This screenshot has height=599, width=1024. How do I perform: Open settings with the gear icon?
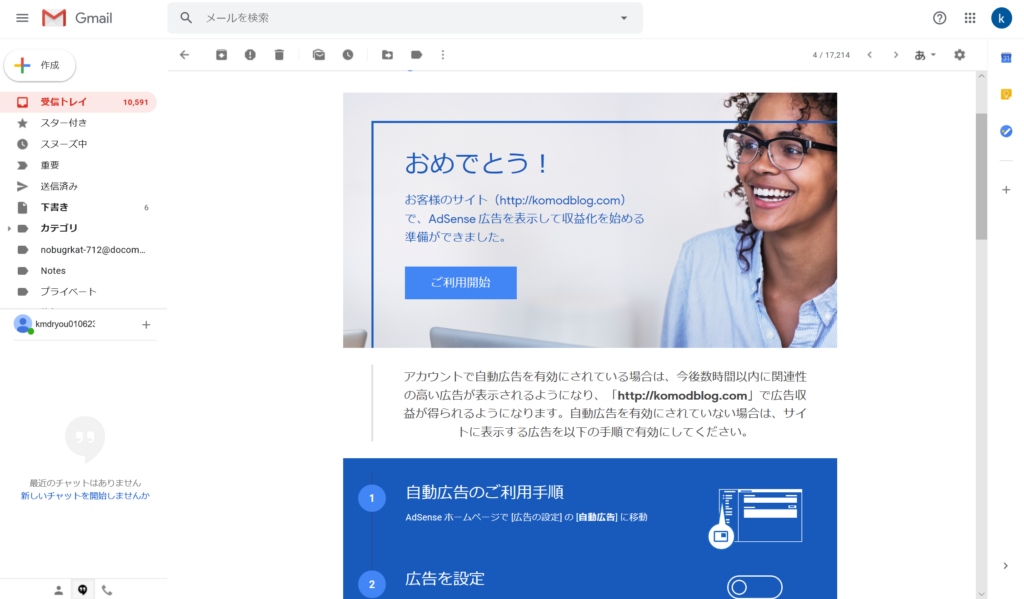tap(959, 55)
